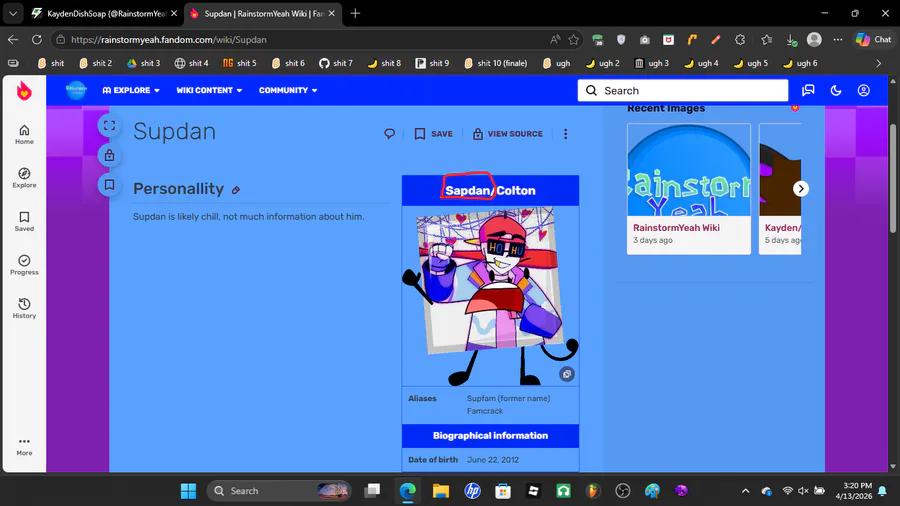Open Saved in Fandom sidebar

click(x=24, y=221)
